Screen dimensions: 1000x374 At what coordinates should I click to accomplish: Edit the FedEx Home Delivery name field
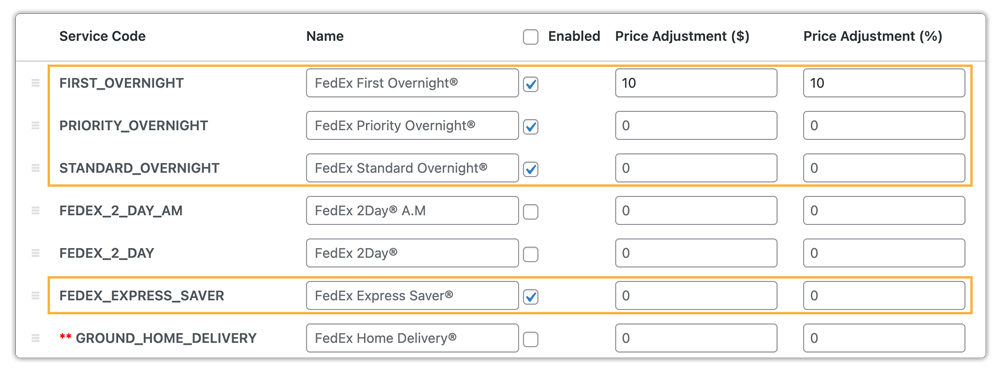[x=412, y=338]
